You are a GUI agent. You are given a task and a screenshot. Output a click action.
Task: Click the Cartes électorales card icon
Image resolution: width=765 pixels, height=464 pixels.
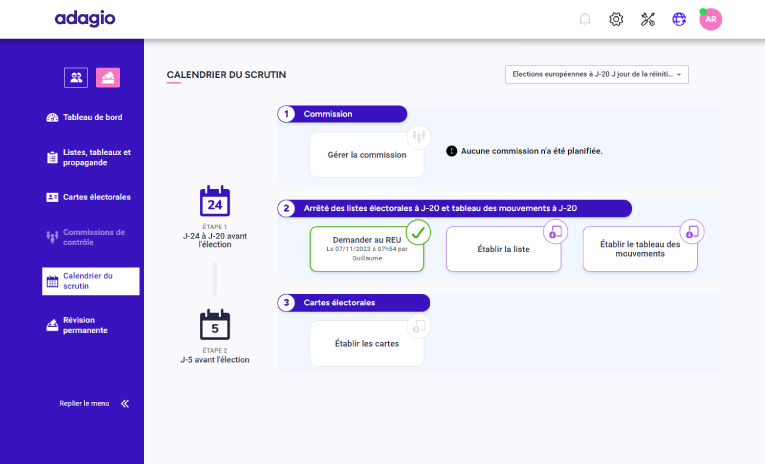point(52,197)
